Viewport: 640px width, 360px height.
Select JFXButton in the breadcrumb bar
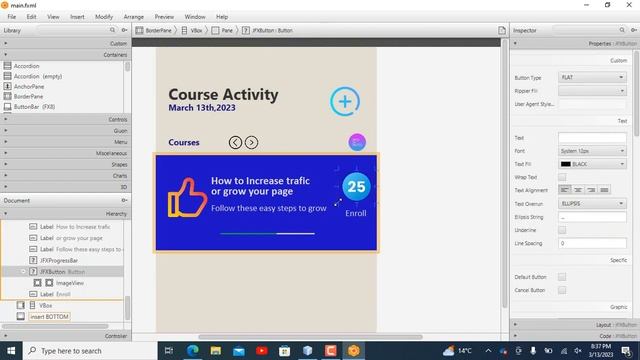click(267, 30)
